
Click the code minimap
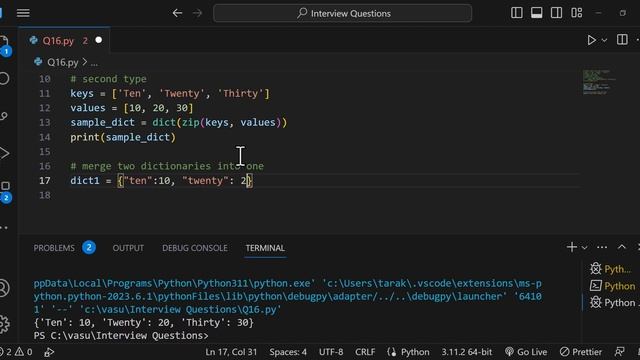pyautogui.click(x=599, y=82)
